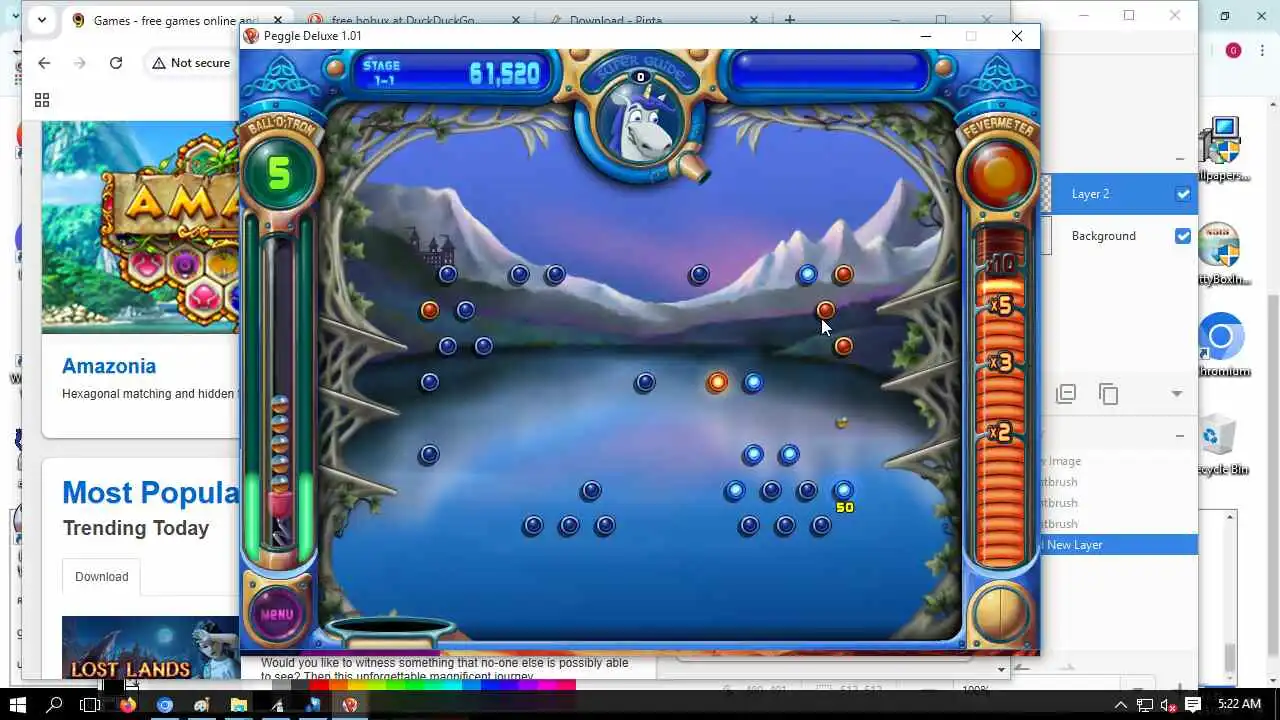Click the x10 multiplier on the Fevermeter
This screenshot has height=720, width=1280.
(1000, 264)
